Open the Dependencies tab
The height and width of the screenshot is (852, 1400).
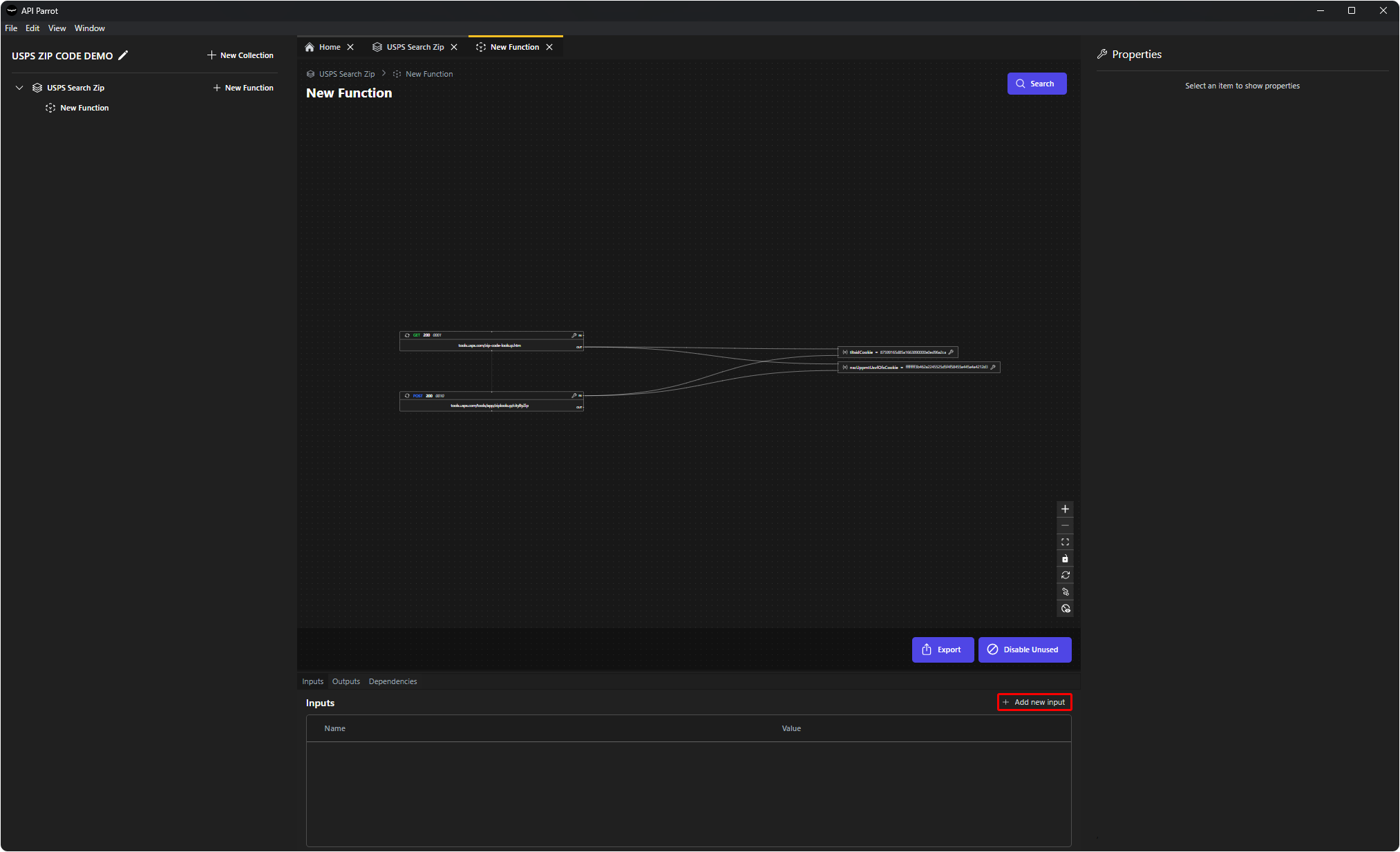coord(392,681)
